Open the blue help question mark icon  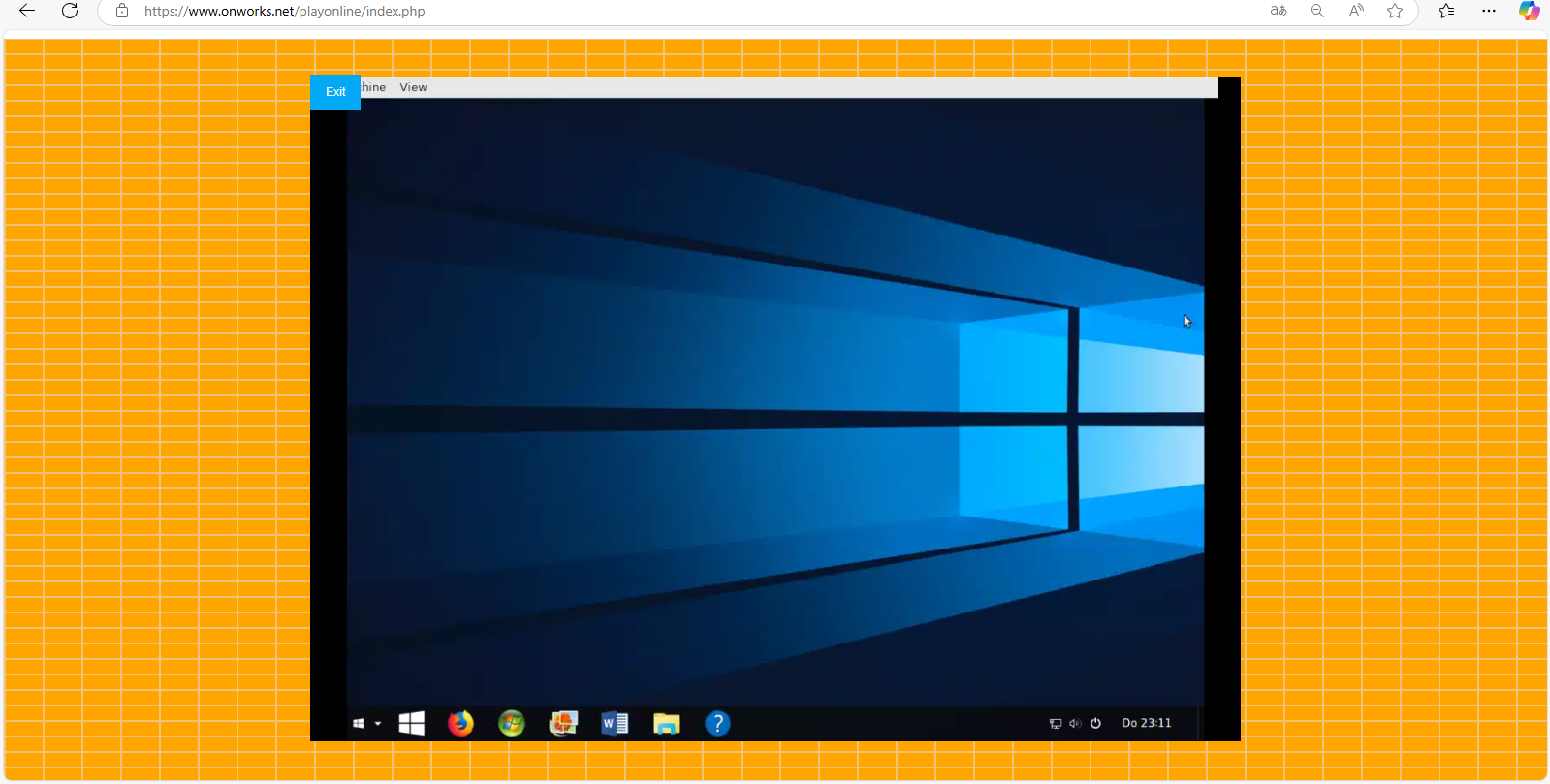point(717,723)
